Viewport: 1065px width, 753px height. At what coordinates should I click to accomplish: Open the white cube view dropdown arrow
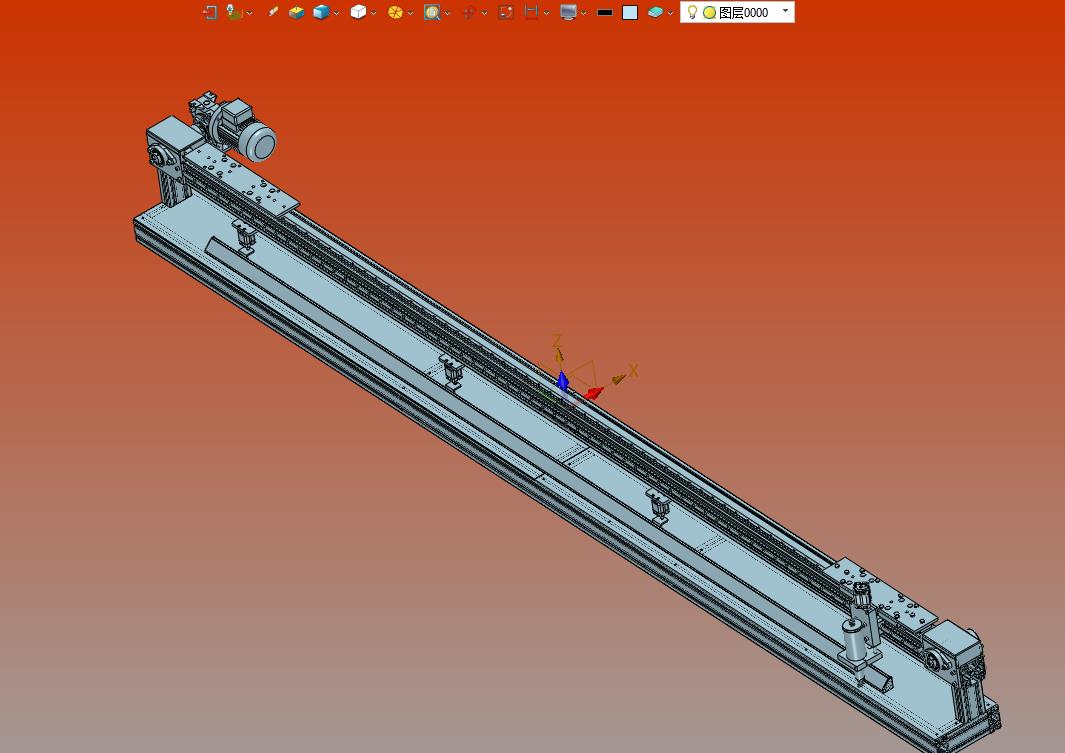(374, 13)
